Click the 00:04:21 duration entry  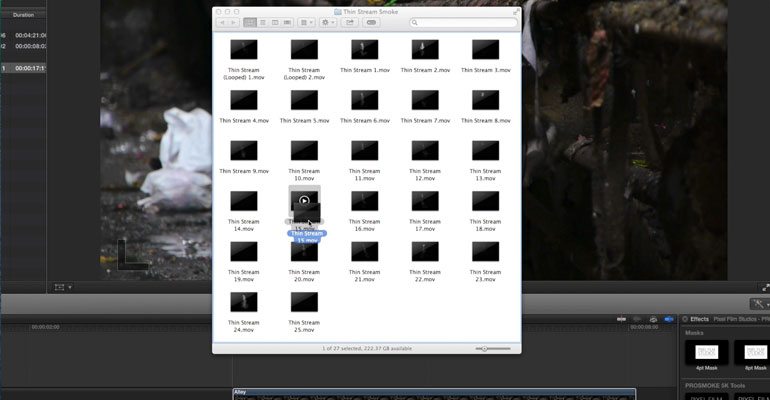(x=30, y=35)
